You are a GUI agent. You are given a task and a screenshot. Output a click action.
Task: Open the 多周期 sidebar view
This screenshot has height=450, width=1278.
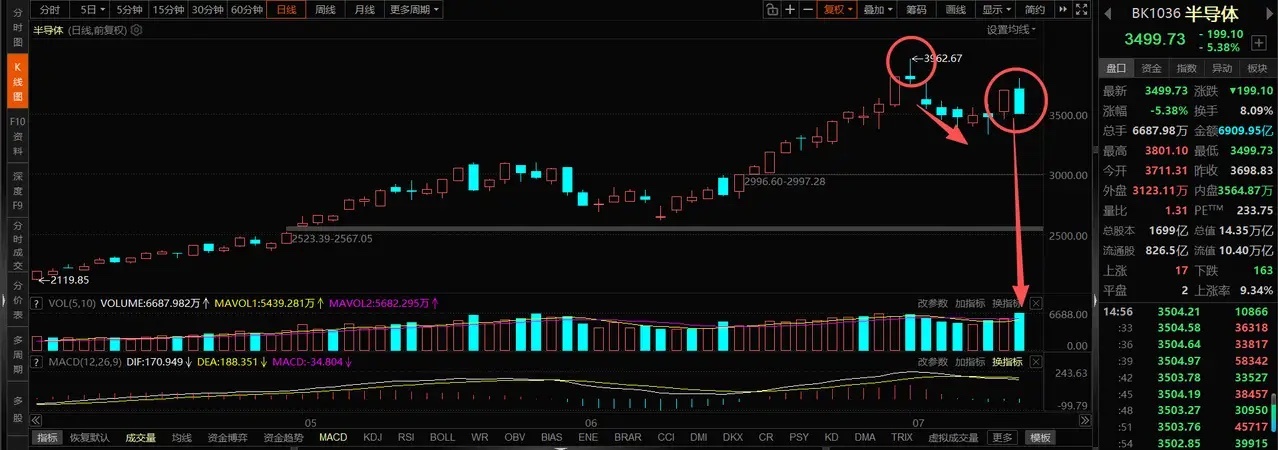coord(16,353)
